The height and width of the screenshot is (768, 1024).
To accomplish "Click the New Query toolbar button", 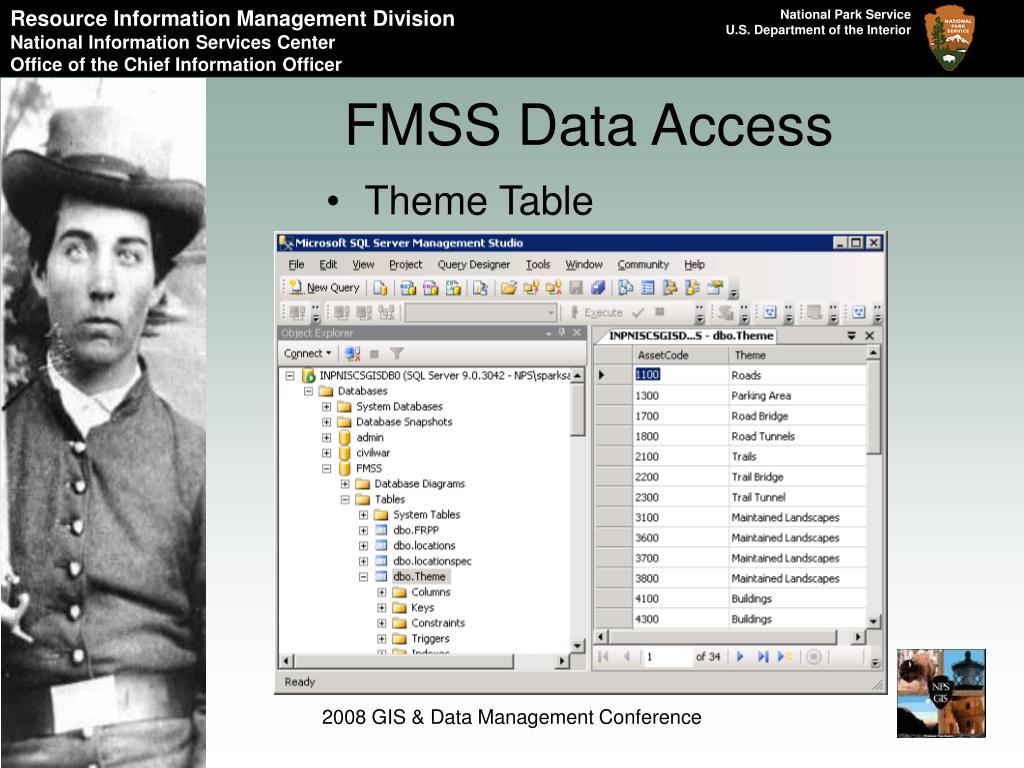I will [324, 287].
